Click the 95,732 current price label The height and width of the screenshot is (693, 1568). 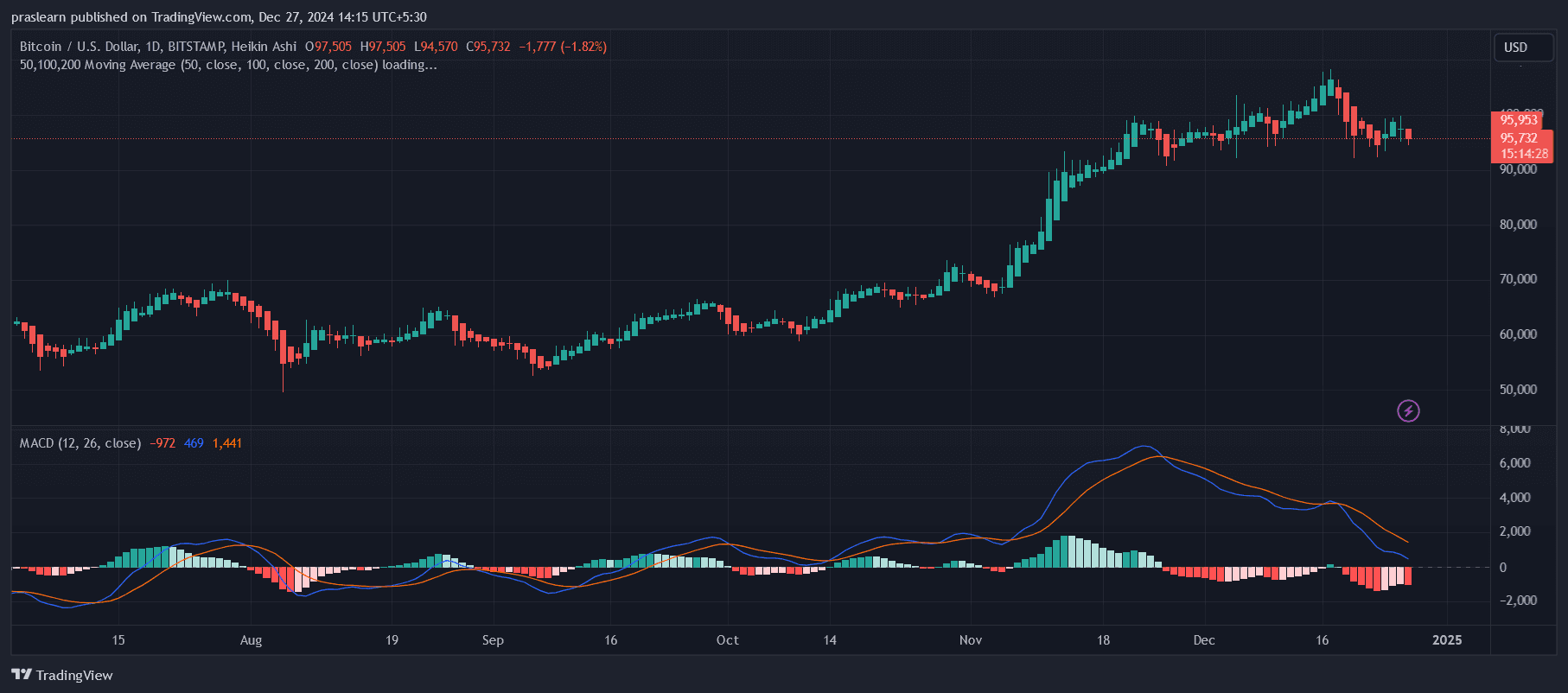pyautogui.click(x=1519, y=138)
